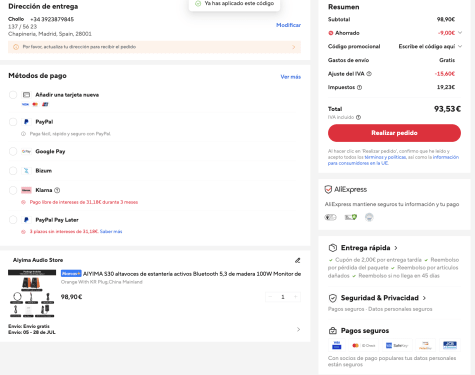Open IVA incluido info icon
475x375 pixels.
pyautogui.click(x=358, y=117)
